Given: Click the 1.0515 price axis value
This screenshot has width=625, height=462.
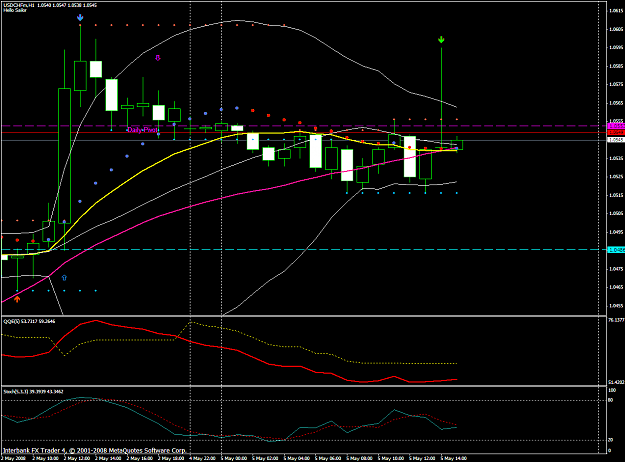Looking at the screenshot, I should click(617, 195).
